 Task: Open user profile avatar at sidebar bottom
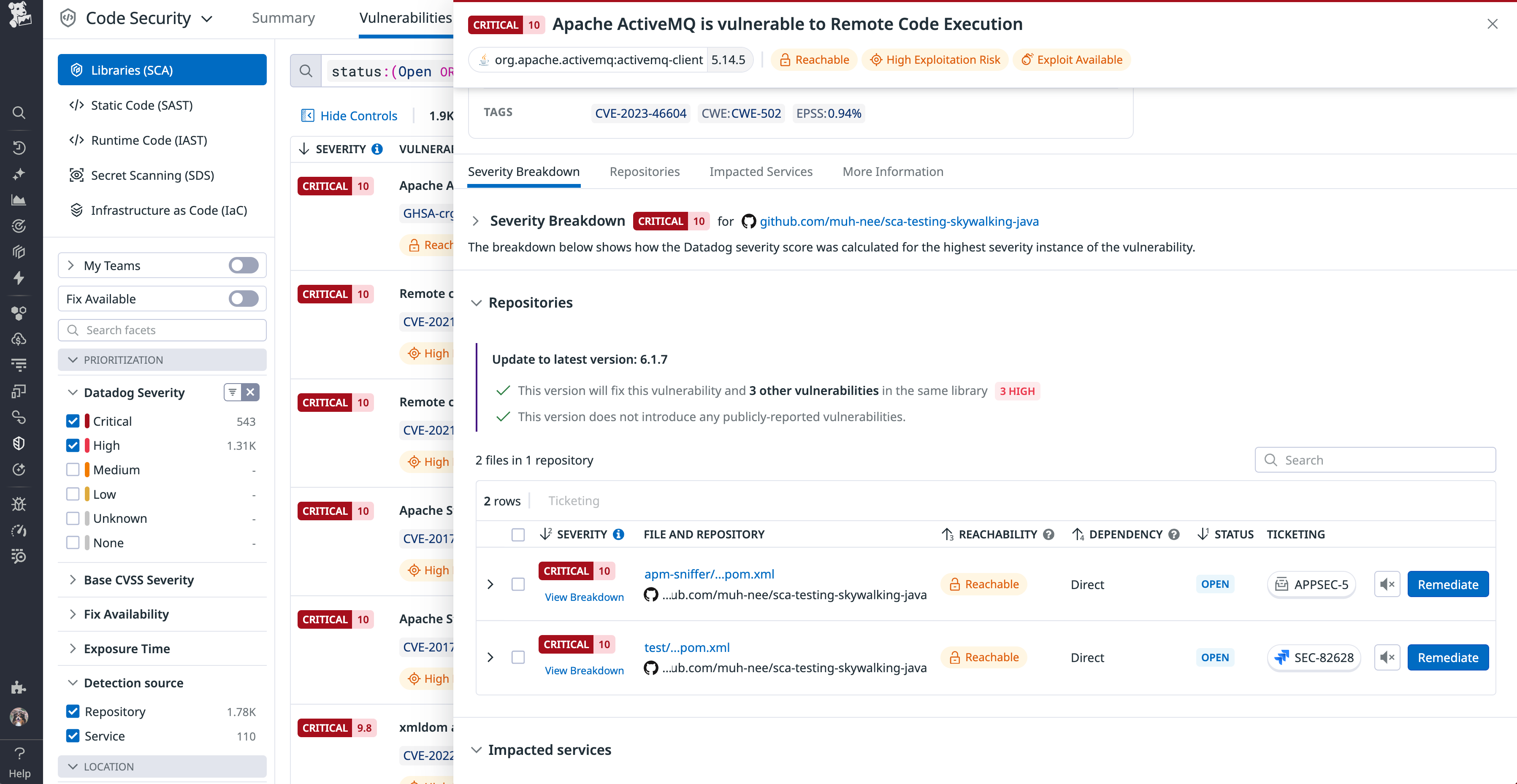pos(19,717)
